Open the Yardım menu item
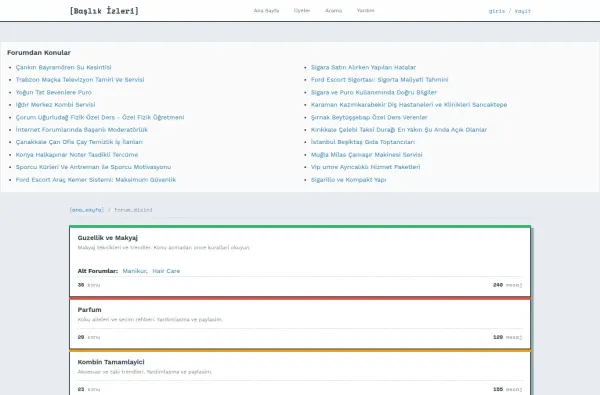Screen dimensions: 600x395 365,10
